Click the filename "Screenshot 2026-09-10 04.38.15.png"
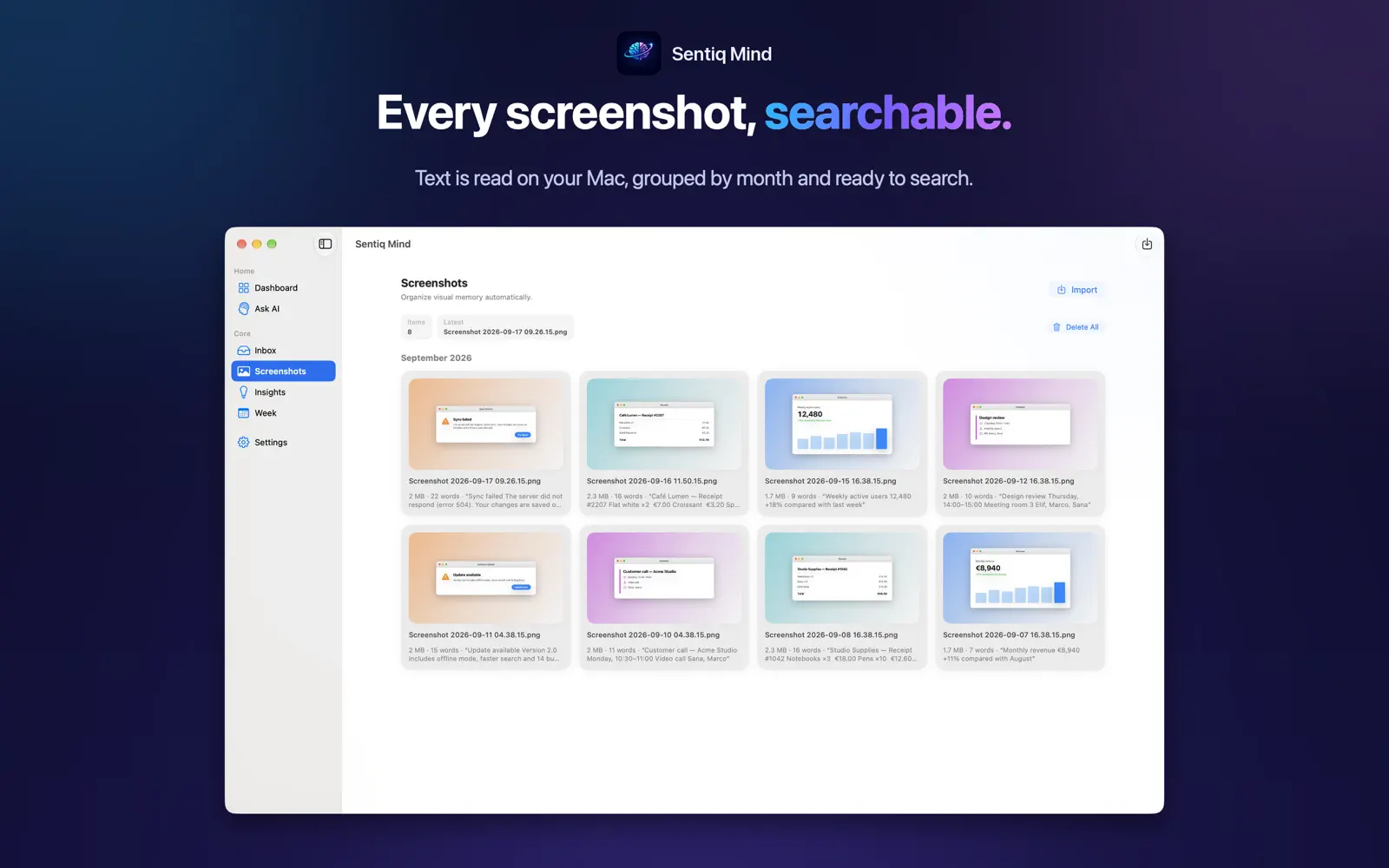Image resolution: width=1389 pixels, height=868 pixels. click(653, 635)
